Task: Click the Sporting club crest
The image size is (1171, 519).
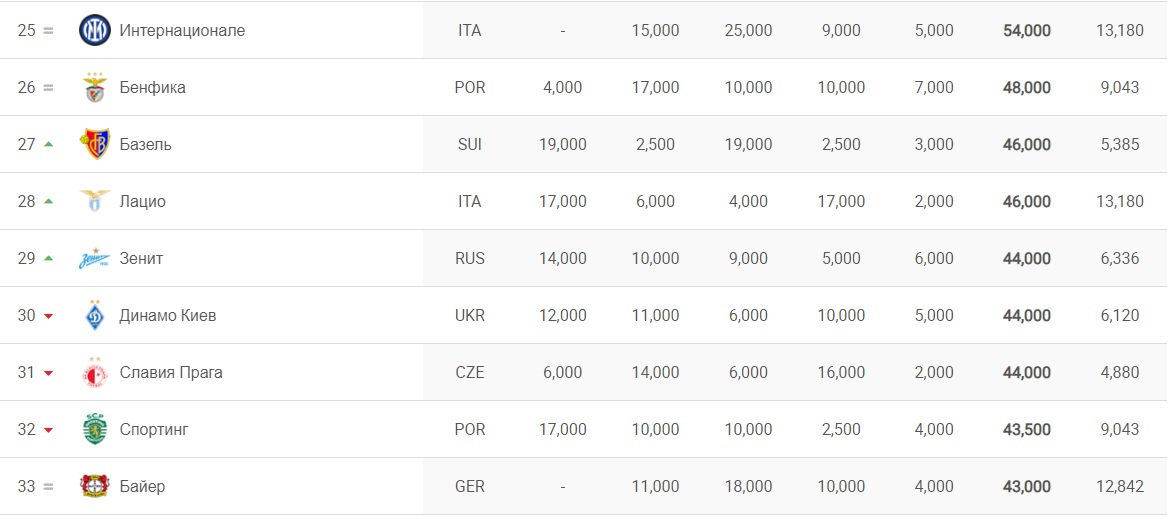Action: 95,429
